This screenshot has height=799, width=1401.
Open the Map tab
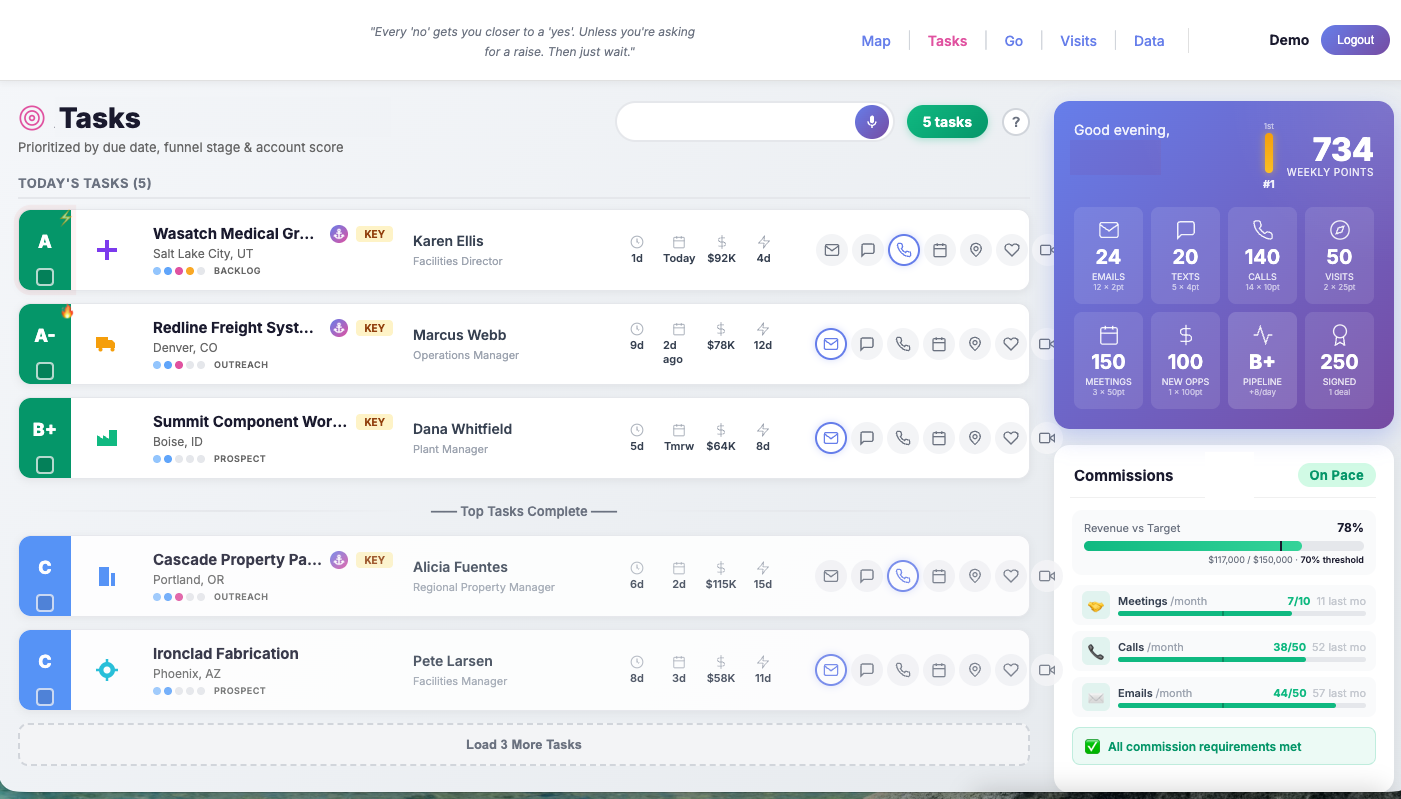point(876,41)
